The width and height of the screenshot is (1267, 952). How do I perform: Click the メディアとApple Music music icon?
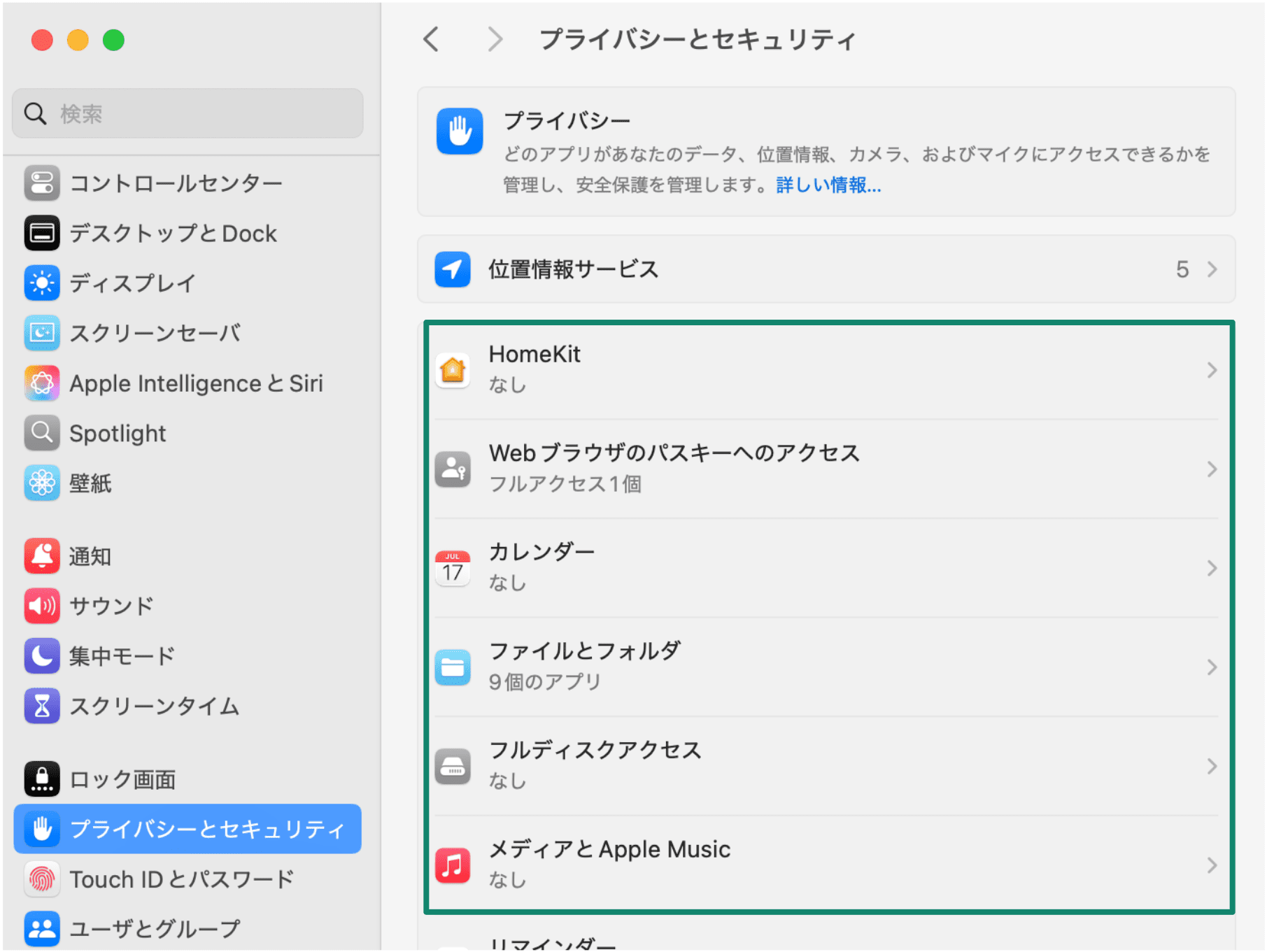(x=452, y=865)
